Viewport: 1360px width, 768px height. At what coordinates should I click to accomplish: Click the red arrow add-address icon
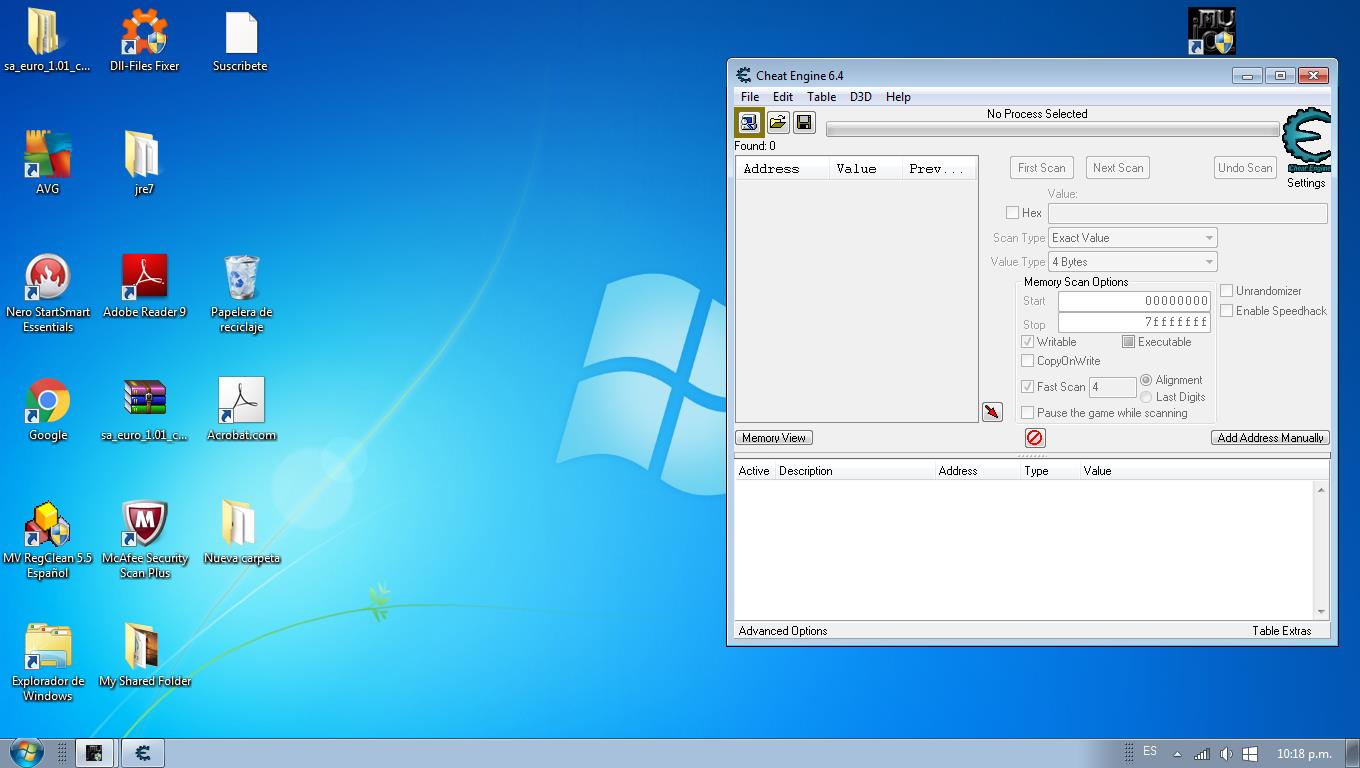coord(992,412)
